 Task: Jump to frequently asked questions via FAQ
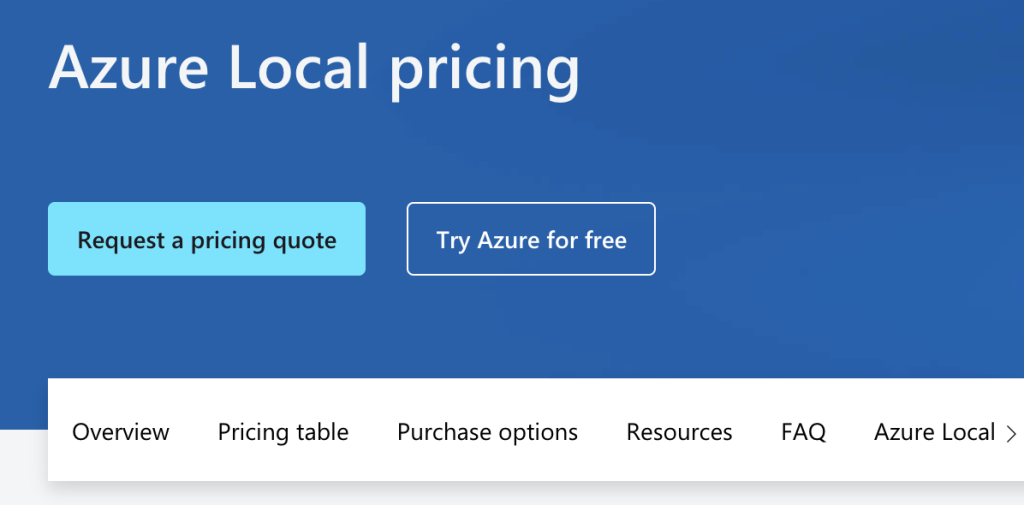coord(803,432)
